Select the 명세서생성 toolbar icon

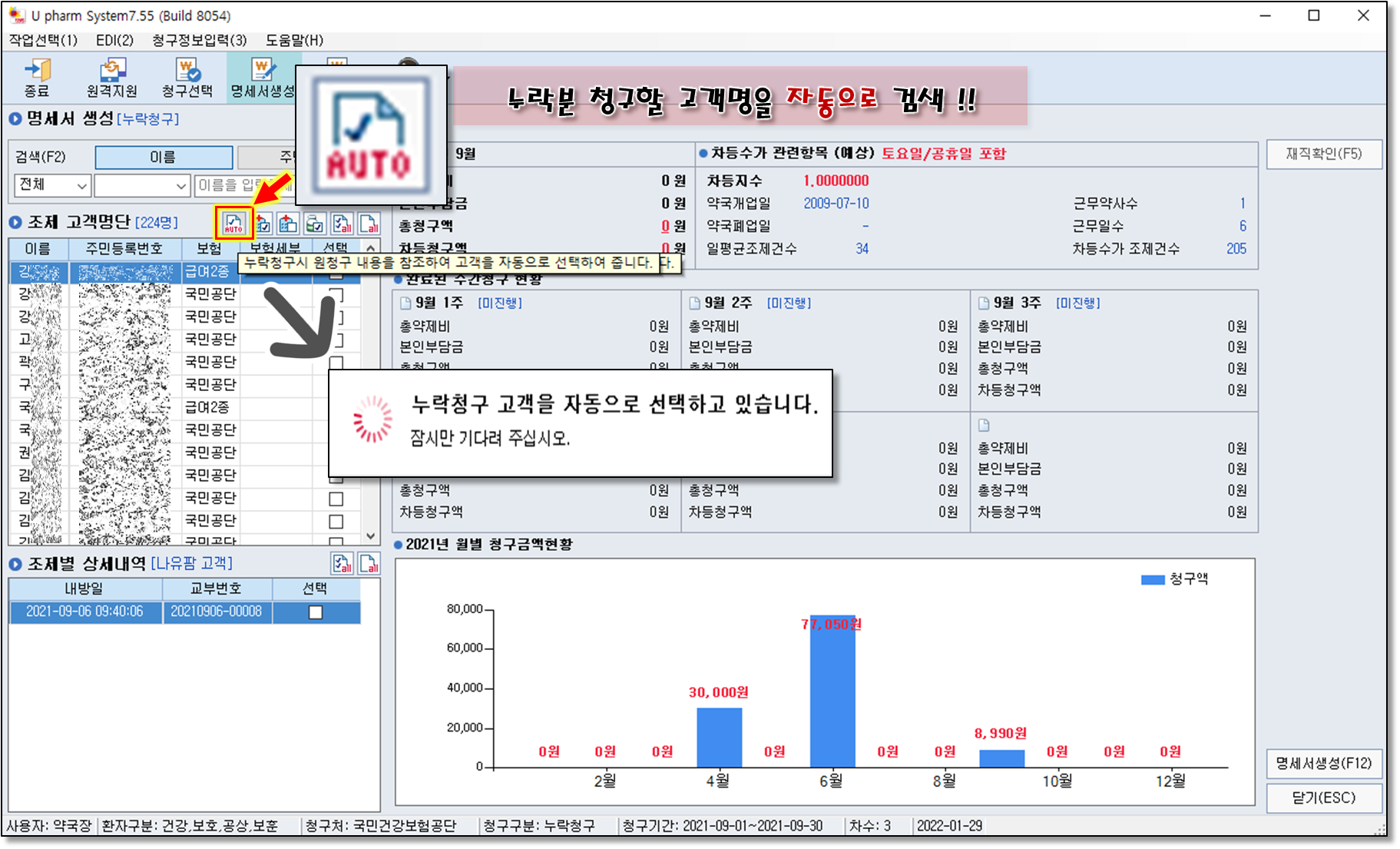263,78
